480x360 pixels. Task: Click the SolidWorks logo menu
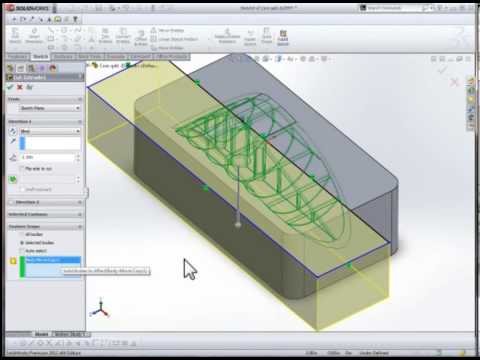point(28,8)
